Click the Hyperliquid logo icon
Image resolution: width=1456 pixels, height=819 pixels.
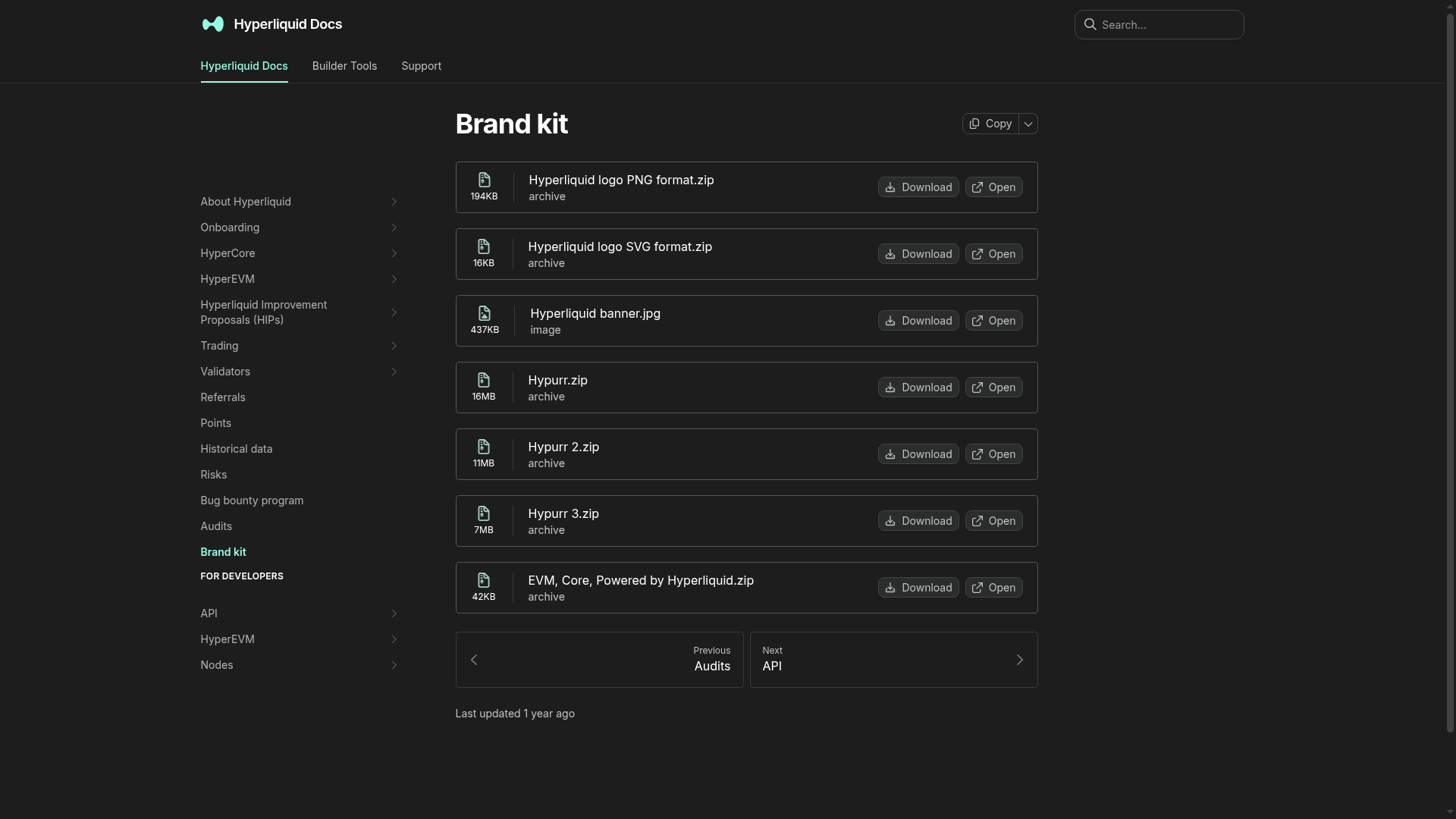212,24
